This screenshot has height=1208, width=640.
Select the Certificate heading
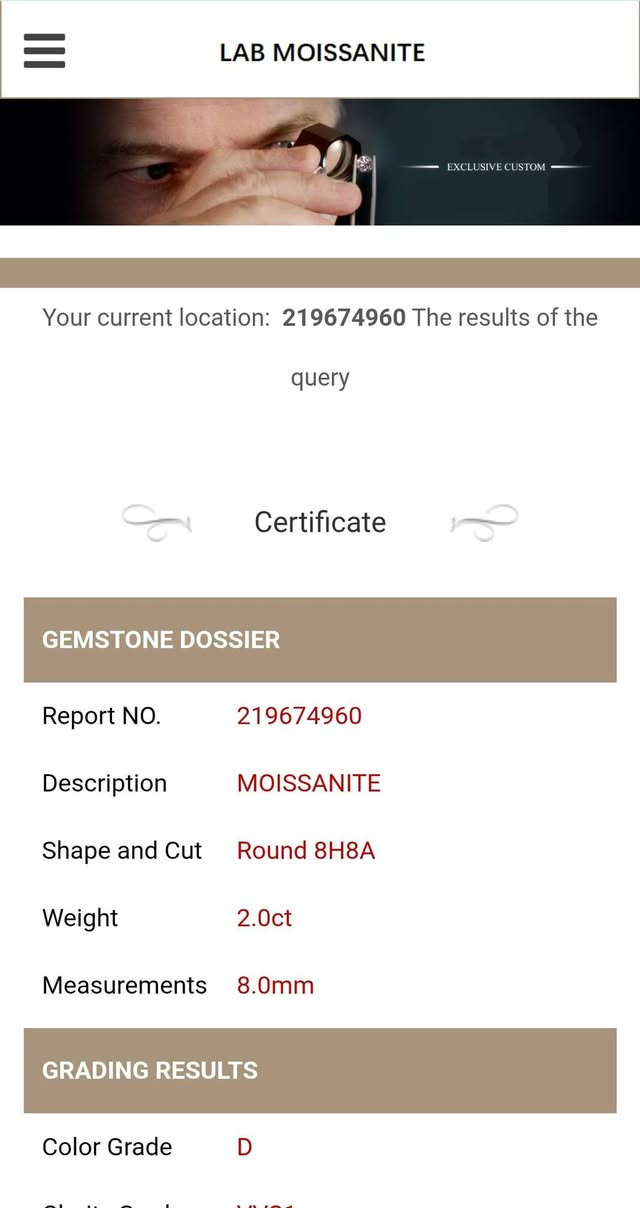pyautogui.click(x=320, y=522)
